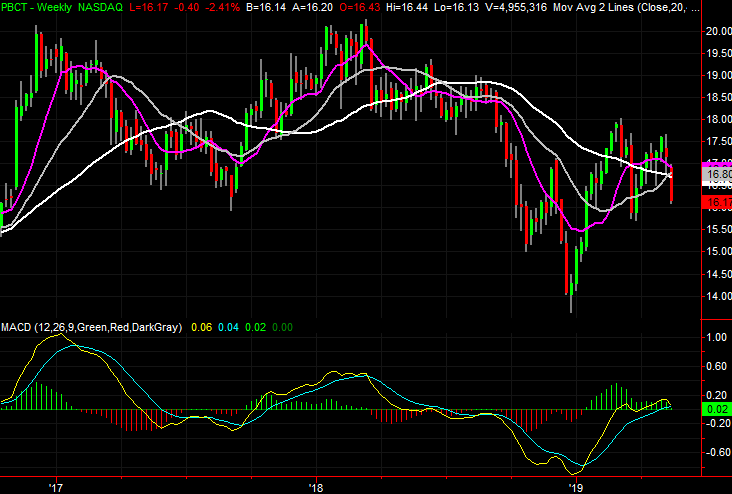Click the '17 year marker on time axis
This screenshot has width=732, height=494.
click(x=56, y=486)
